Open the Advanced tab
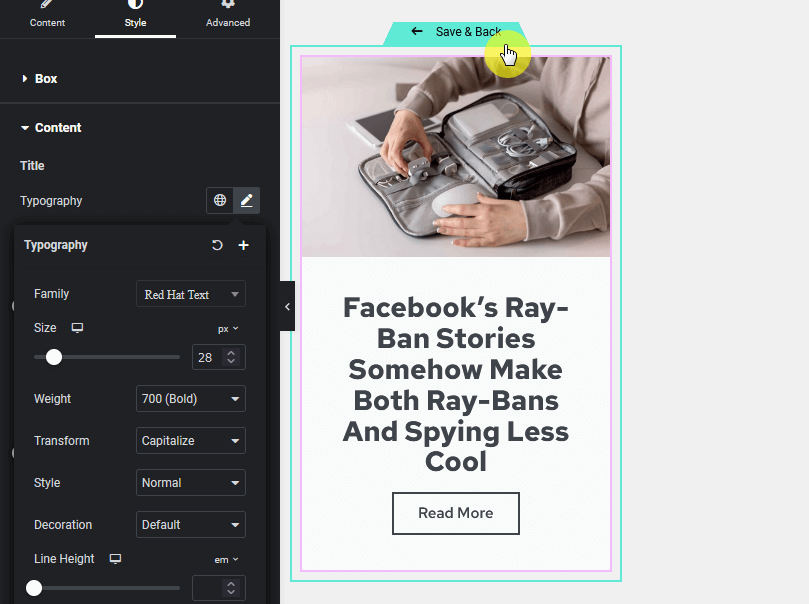 coord(228,16)
